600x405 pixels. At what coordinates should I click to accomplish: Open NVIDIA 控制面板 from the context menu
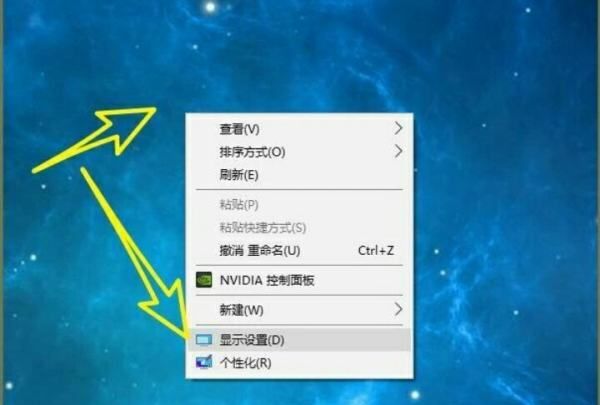point(299,280)
